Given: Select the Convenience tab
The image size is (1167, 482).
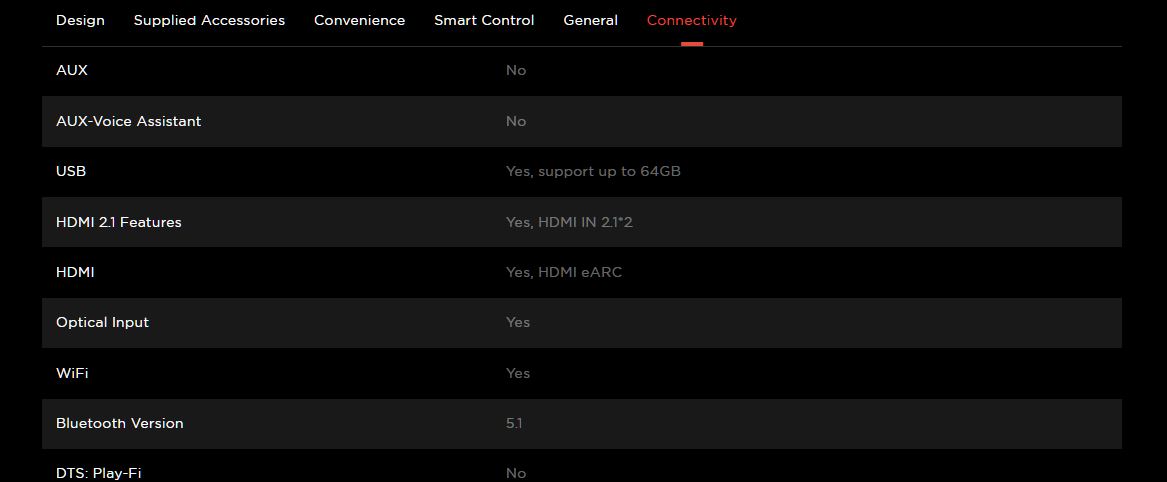Looking at the screenshot, I should pos(359,20).
